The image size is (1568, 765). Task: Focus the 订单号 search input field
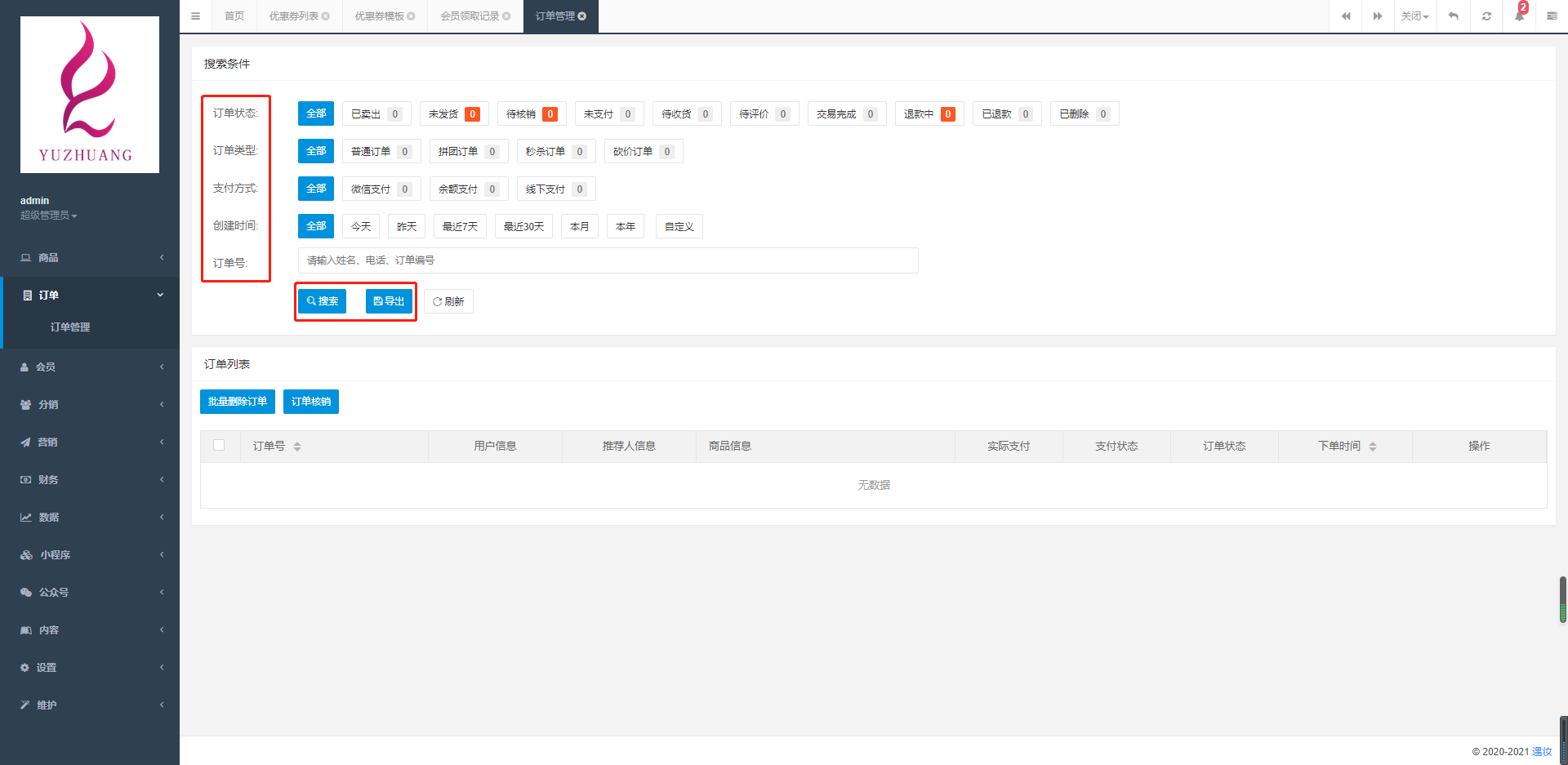(x=608, y=260)
